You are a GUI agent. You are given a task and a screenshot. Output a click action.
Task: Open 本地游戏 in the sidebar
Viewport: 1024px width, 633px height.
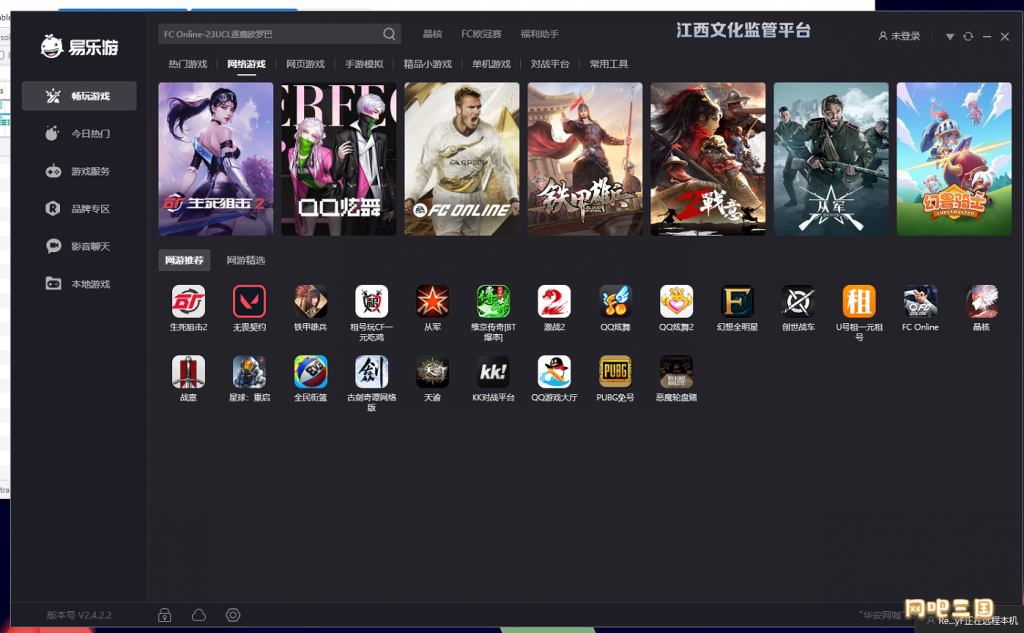pos(79,284)
